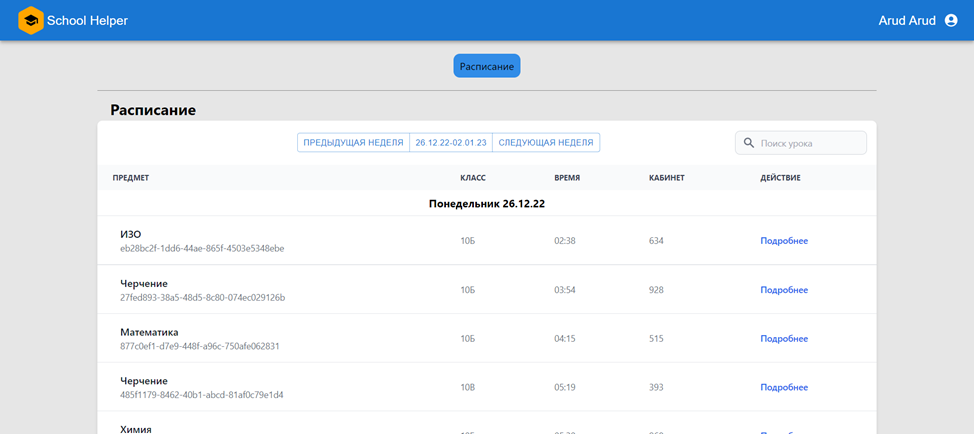Click the time 02:38
Viewport: 974px width, 434px height.
coord(565,241)
